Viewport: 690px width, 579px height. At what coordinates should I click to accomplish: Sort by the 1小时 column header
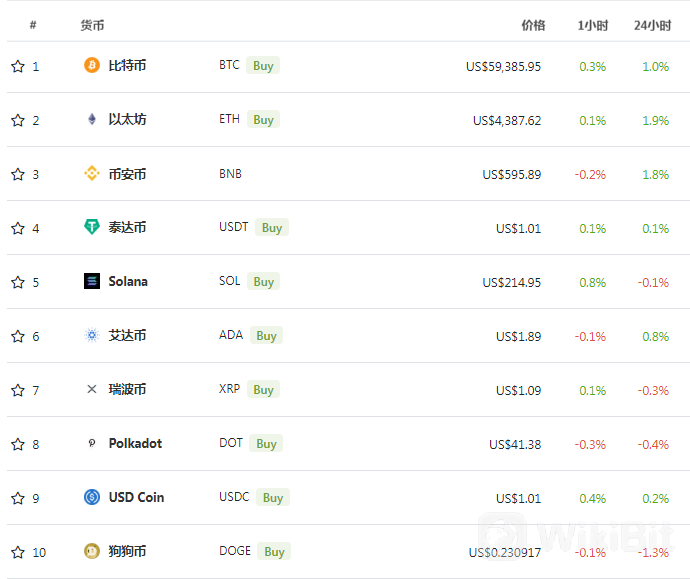593,26
